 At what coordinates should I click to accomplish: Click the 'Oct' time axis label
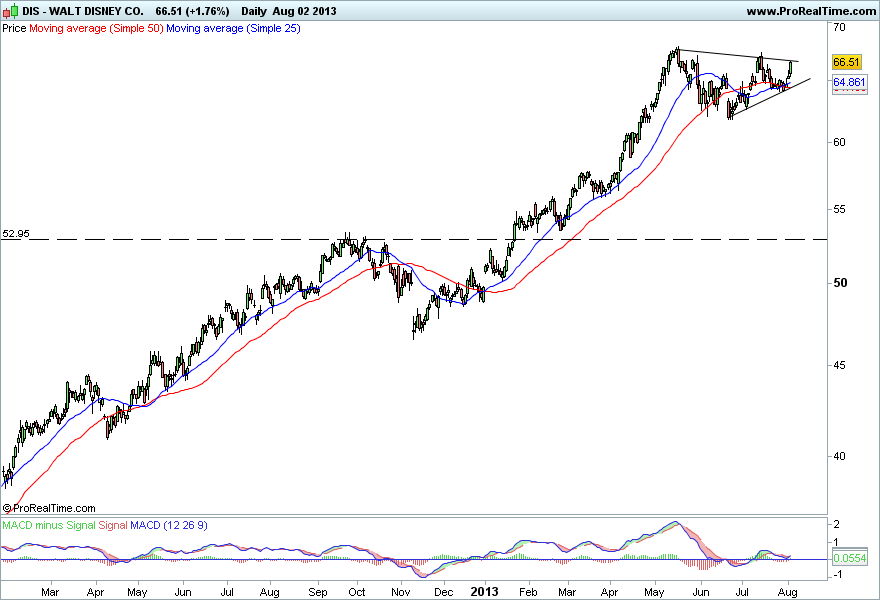click(x=357, y=592)
